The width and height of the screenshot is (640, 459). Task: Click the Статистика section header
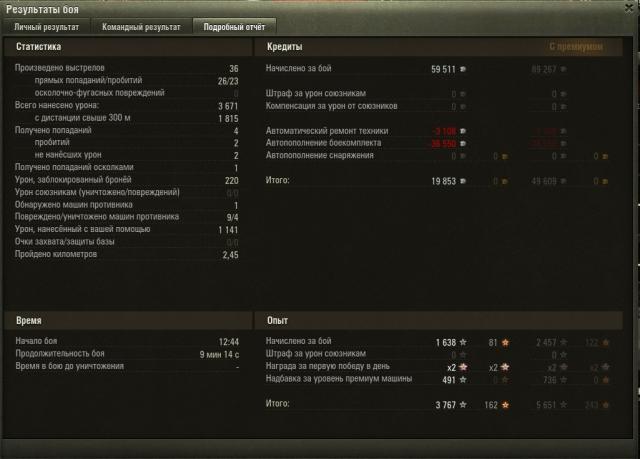(39, 47)
